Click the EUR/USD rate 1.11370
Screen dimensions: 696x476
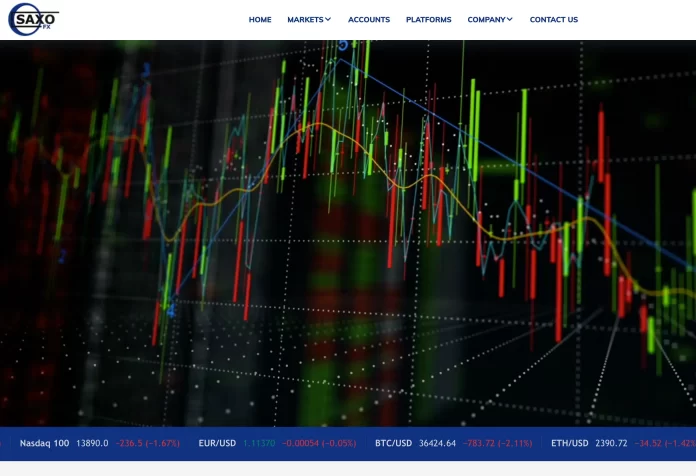pos(259,443)
